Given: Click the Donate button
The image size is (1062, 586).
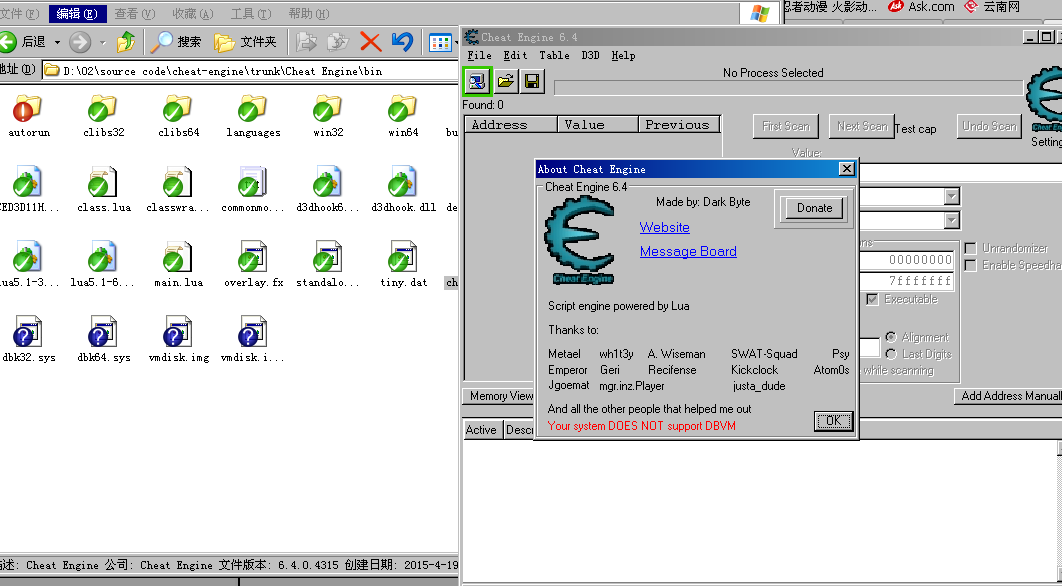Looking at the screenshot, I should [814, 208].
